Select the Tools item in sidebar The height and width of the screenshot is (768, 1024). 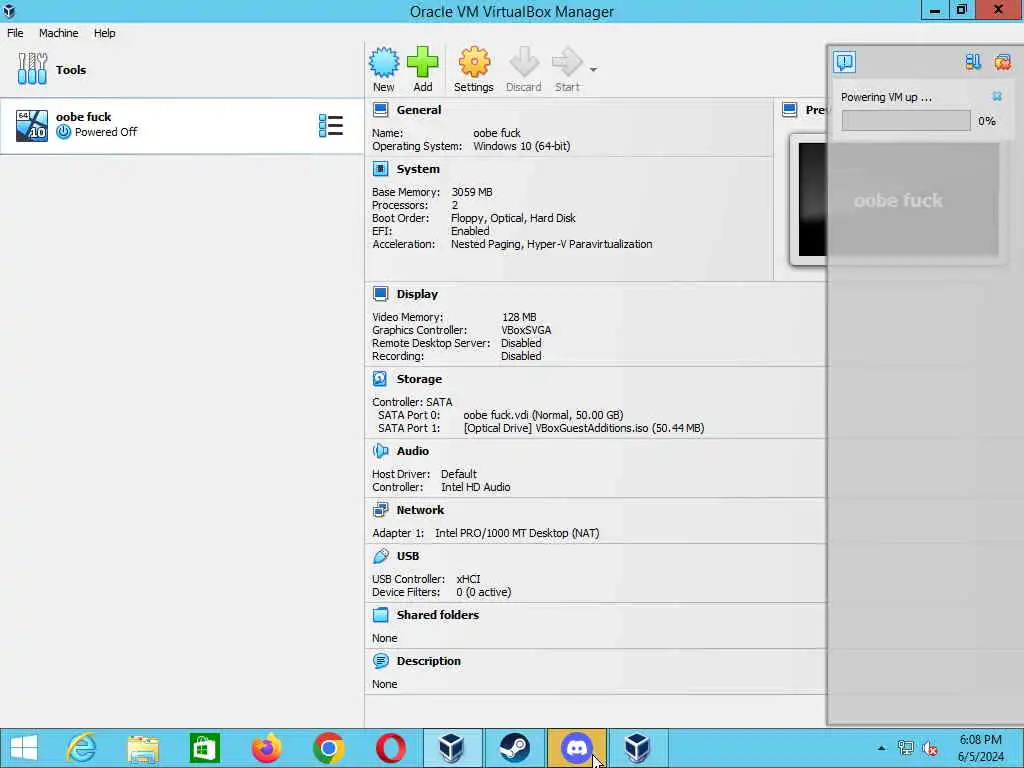tap(182, 70)
